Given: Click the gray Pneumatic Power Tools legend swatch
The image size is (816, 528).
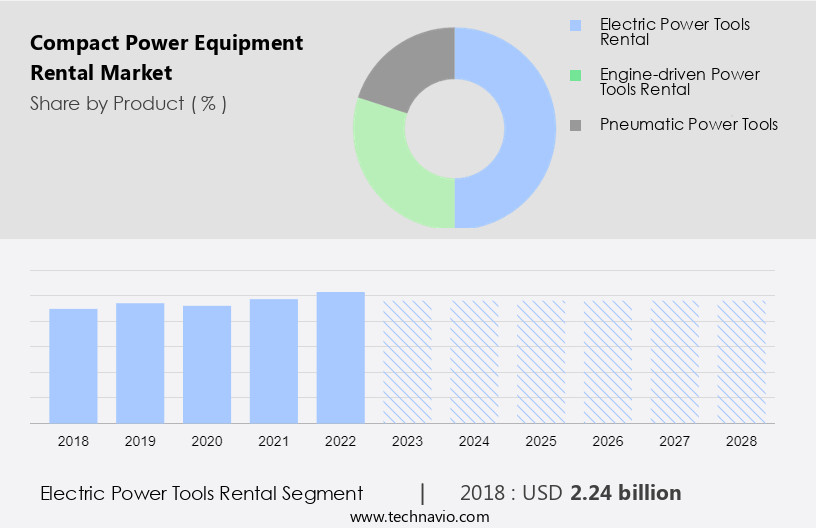Looking at the screenshot, I should pos(574,125).
